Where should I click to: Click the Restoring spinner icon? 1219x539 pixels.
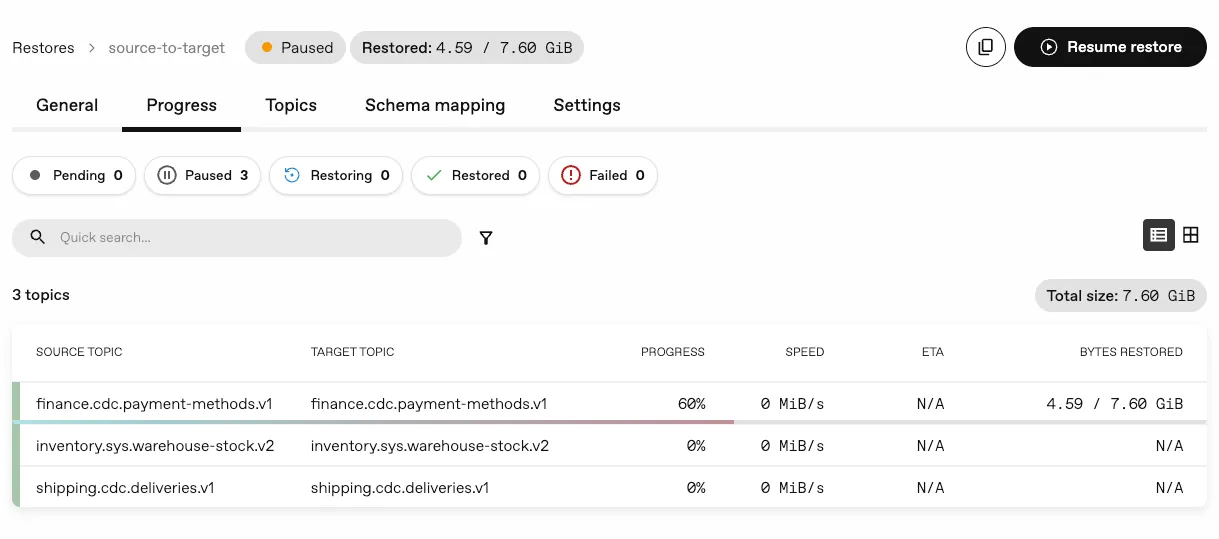click(x=292, y=175)
